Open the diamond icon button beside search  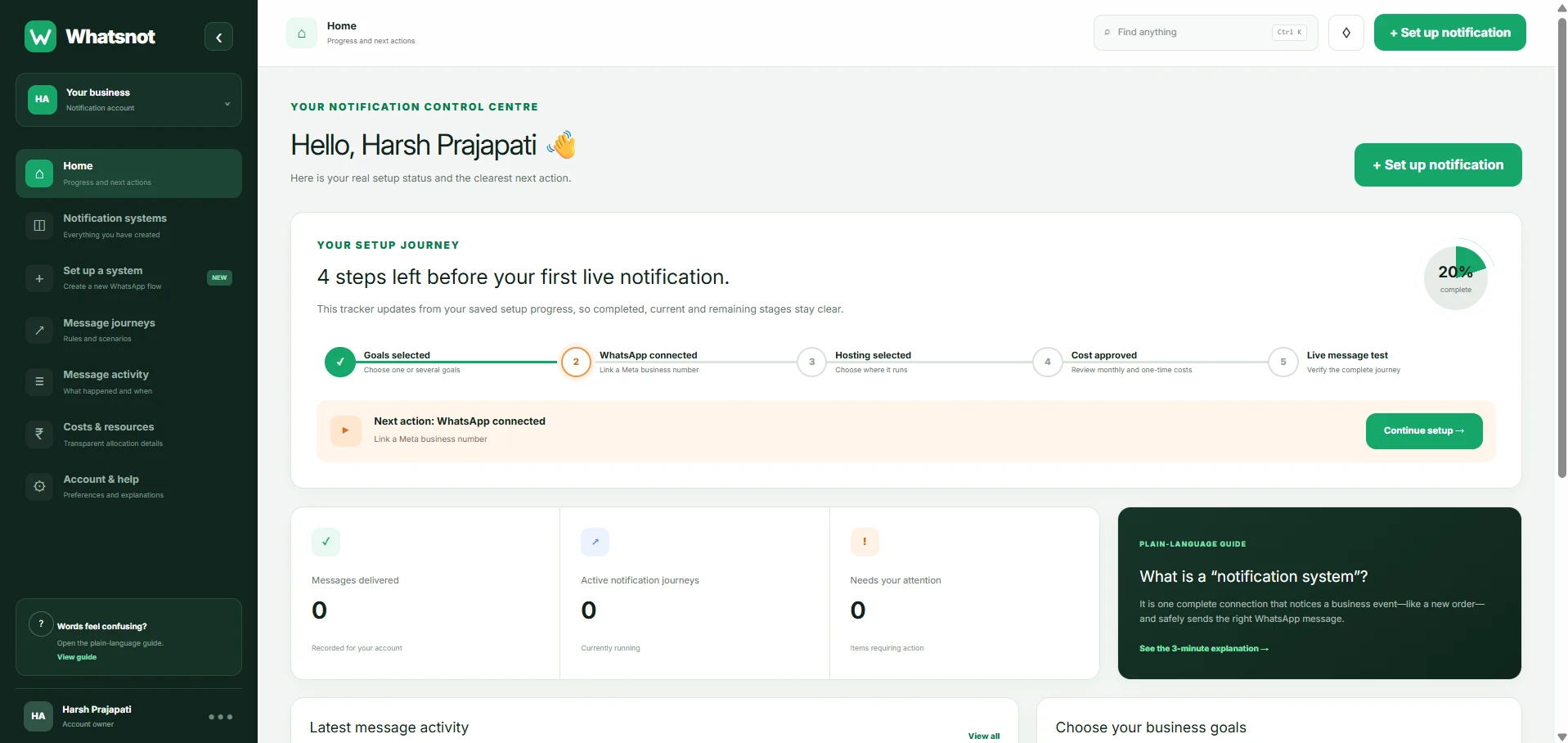(x=1346, y=33)
